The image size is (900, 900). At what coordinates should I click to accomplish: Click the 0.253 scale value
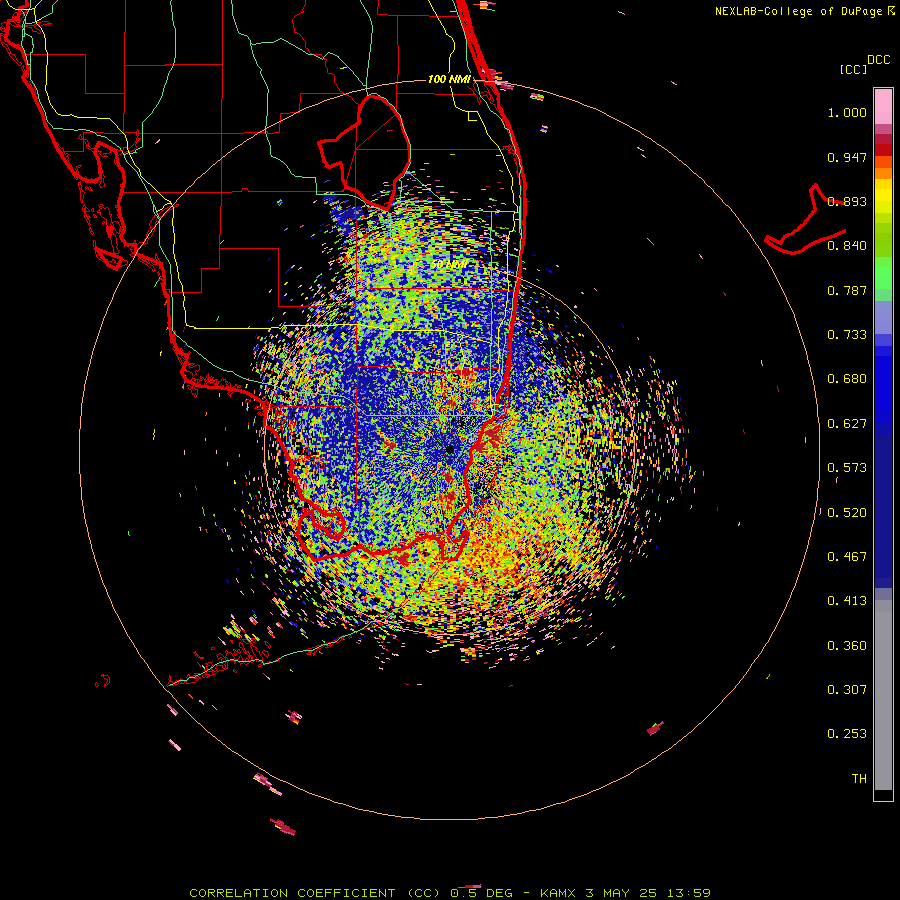pos(847,734)
